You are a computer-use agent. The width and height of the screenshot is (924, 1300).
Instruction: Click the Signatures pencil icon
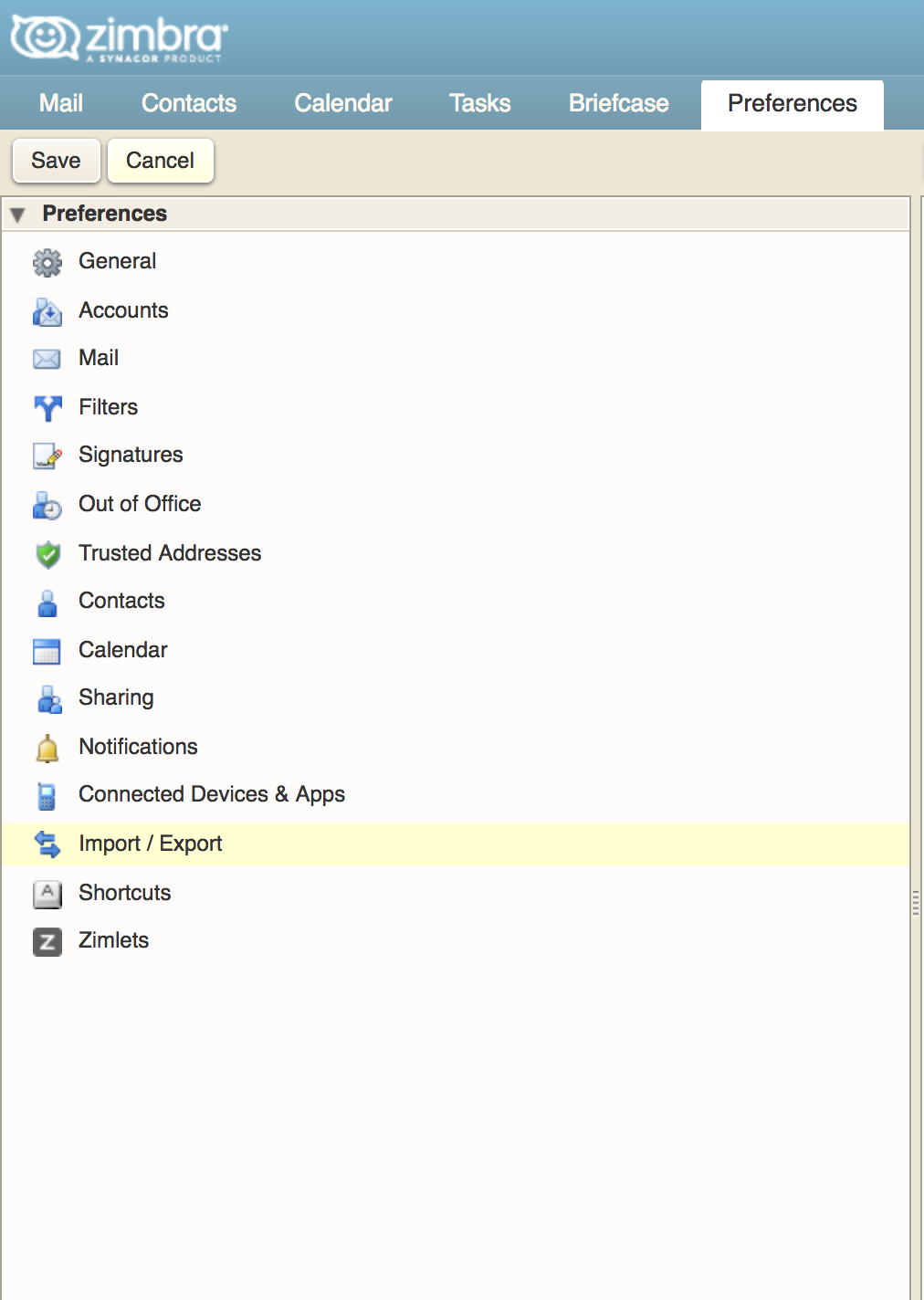pos(47,456)
